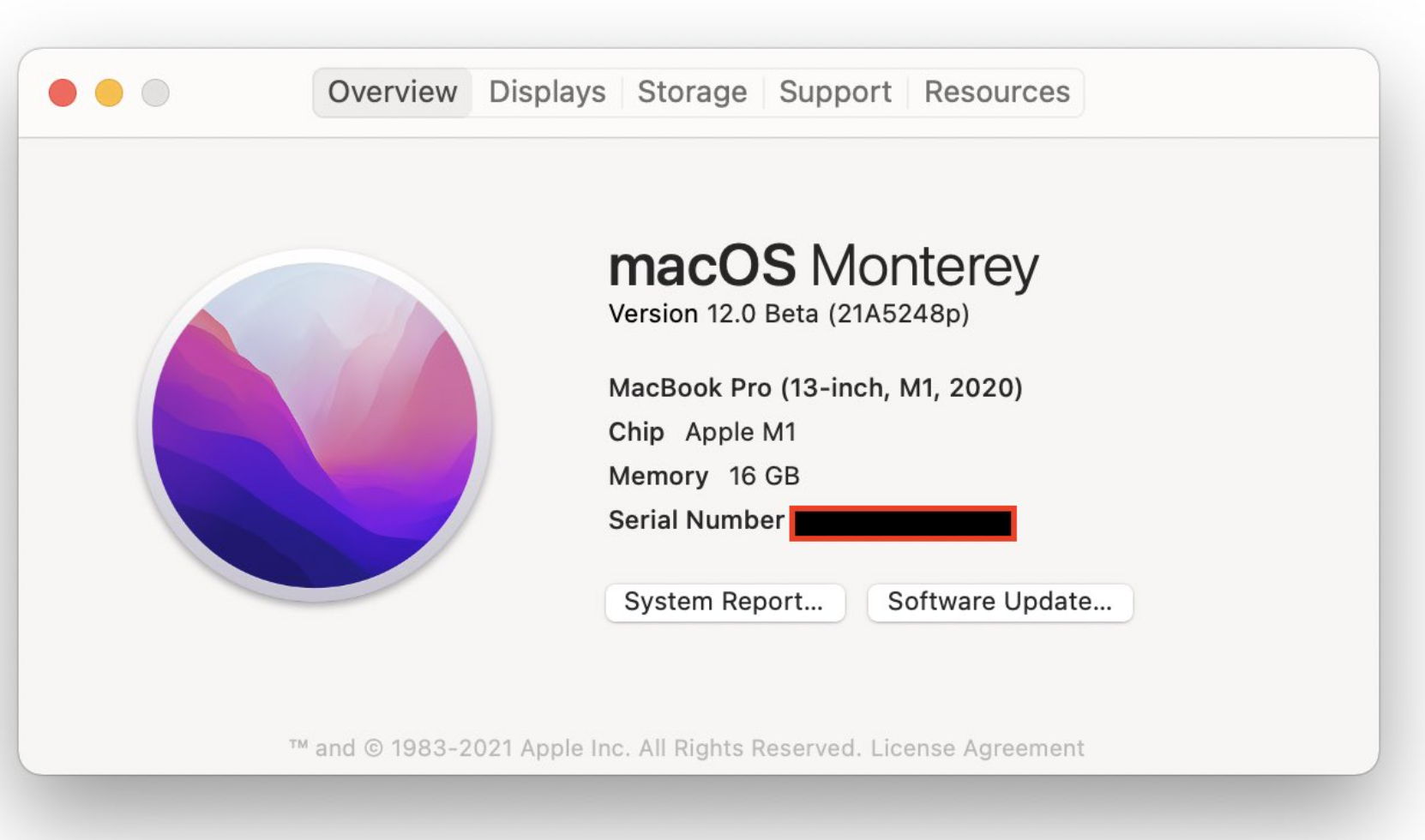The height and width of the screenshot is (840, 1425).
Task: Click the version 12.0 Beta text
Action: (788, 315)
